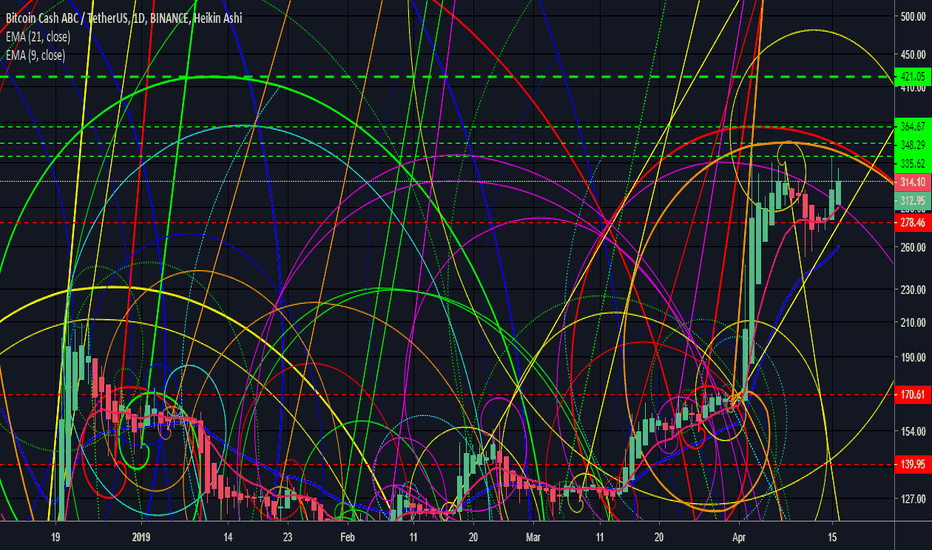Click the 348.29 green price label
This screenshot has width=932, height=550.
pos(912,145)
